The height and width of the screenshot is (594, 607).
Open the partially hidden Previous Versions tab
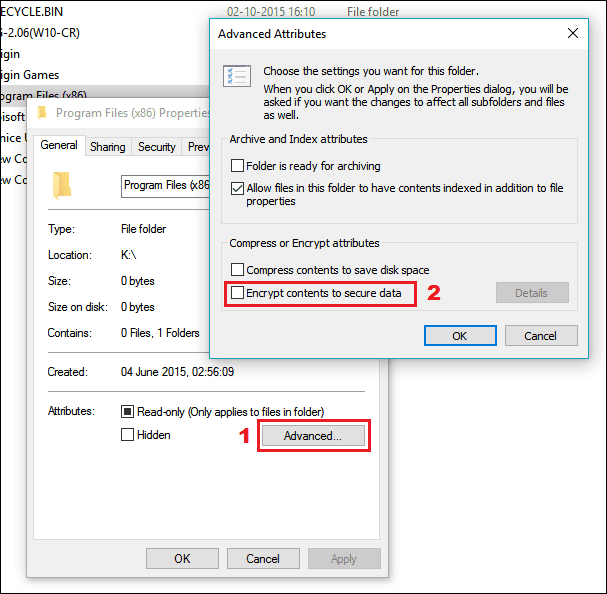pos(196,147)
